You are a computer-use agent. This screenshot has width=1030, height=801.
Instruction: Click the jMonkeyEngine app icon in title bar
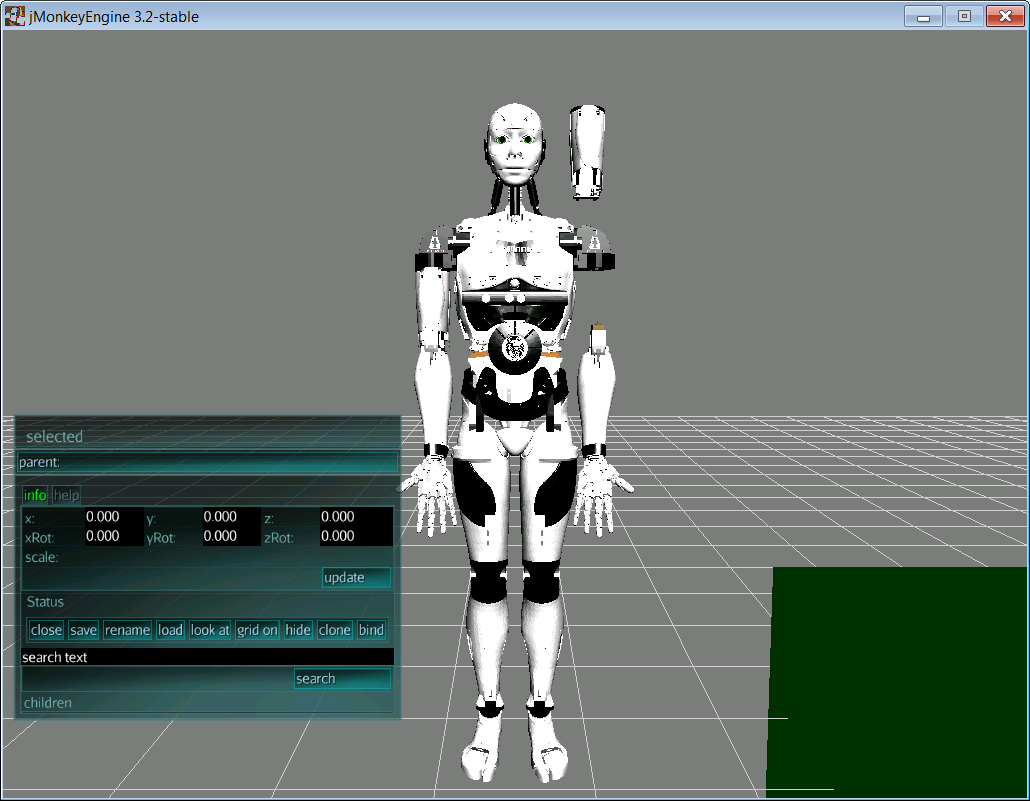[16, 16]
